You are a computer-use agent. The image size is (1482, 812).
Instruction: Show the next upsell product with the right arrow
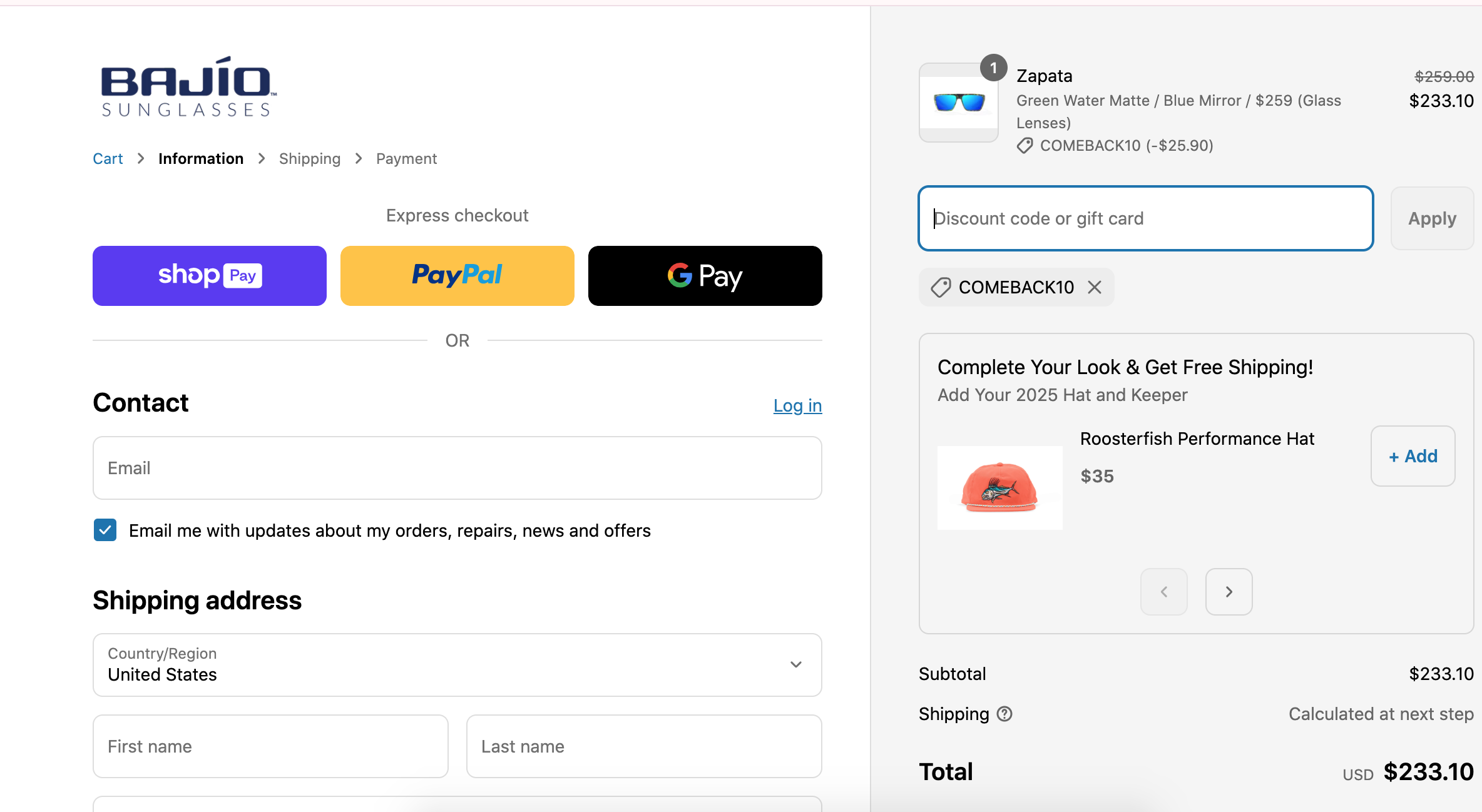click(1228, 591)
